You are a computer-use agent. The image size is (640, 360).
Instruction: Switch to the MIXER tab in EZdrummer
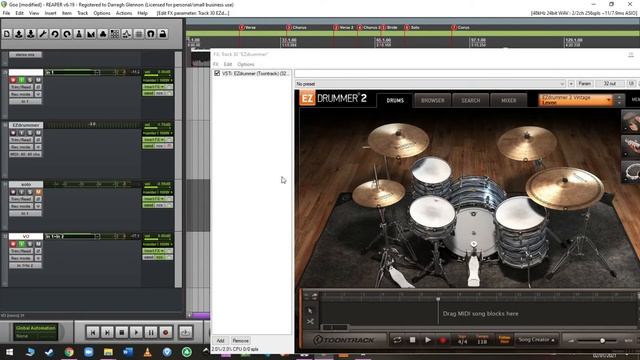point(509,100)
